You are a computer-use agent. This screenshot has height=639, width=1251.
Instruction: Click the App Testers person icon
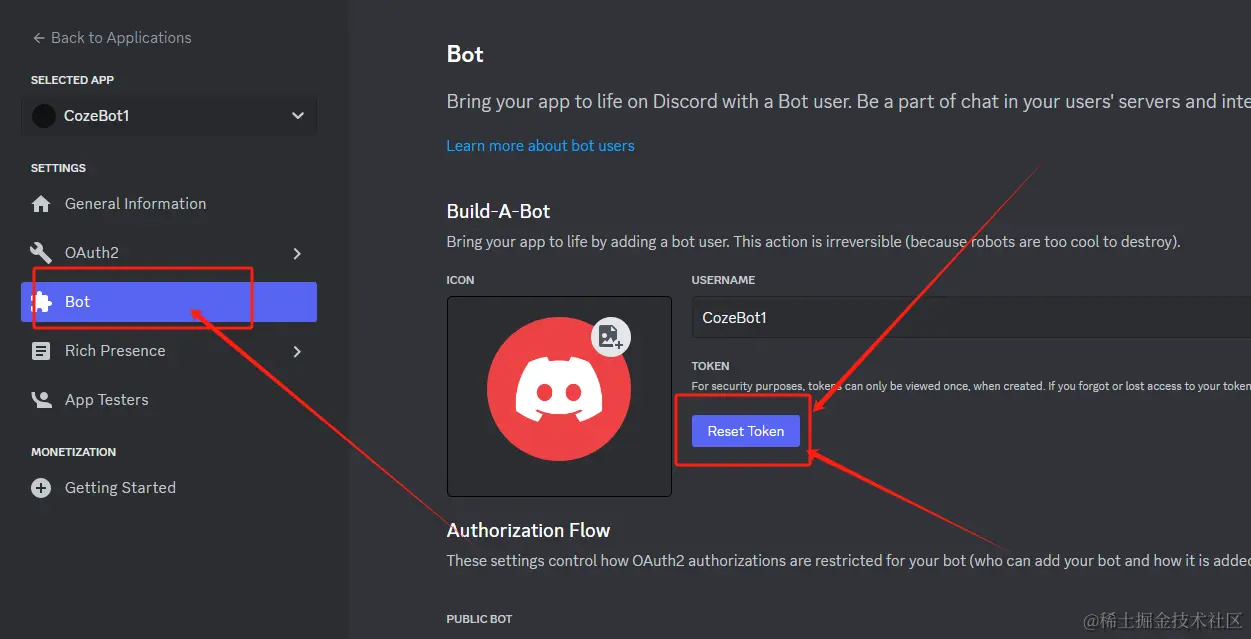click(41, 400)
